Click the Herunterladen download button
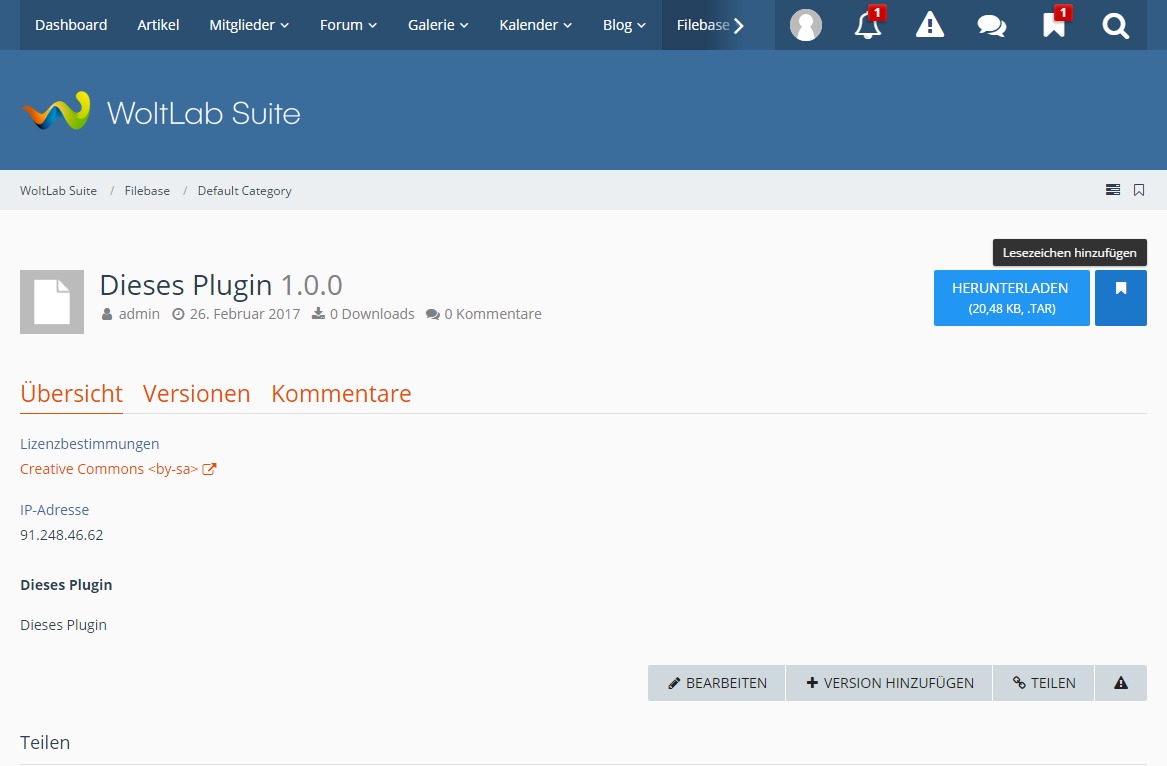 click(1011, 298)
